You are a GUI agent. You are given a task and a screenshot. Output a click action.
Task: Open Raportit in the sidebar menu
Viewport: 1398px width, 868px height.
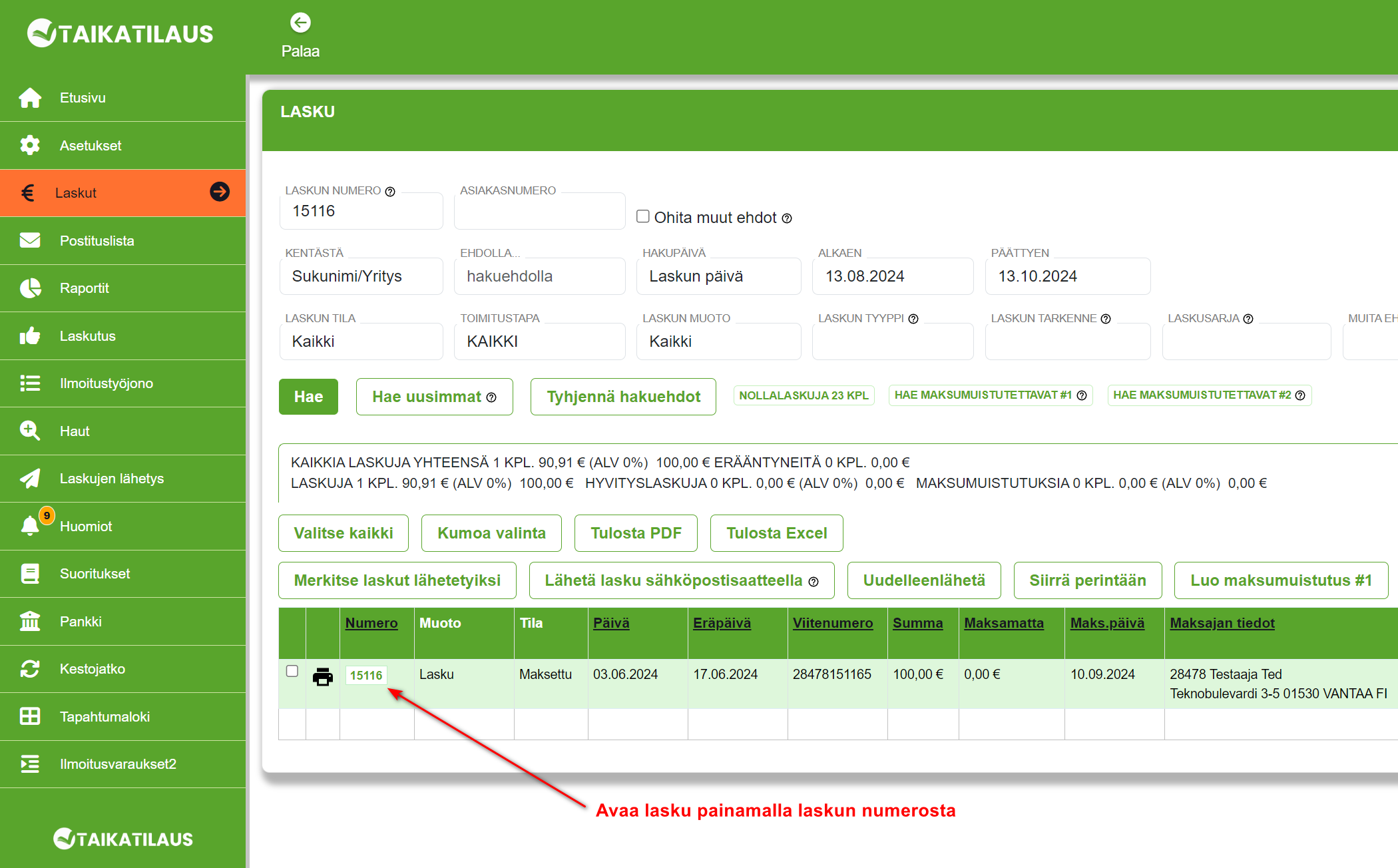point(122,288)
